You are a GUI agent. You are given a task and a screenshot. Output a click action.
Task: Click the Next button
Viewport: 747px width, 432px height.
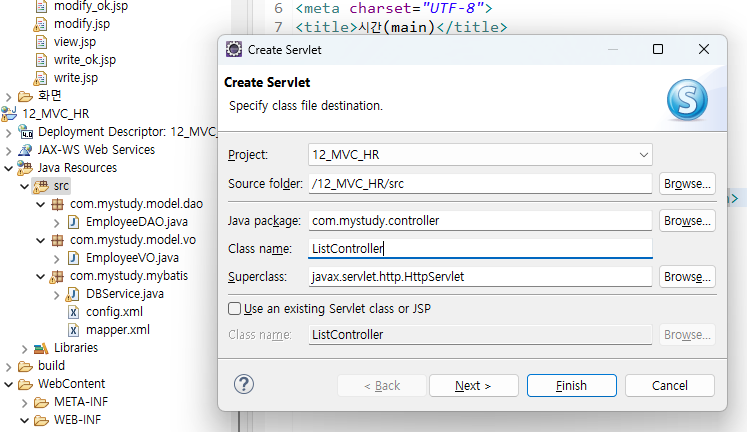pos(474,385)
